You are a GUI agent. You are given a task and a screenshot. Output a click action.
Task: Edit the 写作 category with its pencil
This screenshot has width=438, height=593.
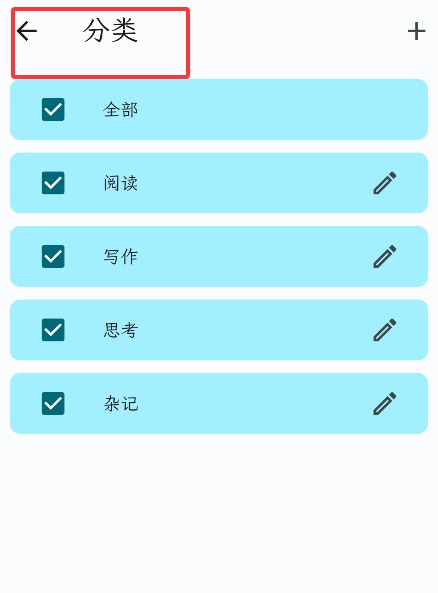point(385,256)
